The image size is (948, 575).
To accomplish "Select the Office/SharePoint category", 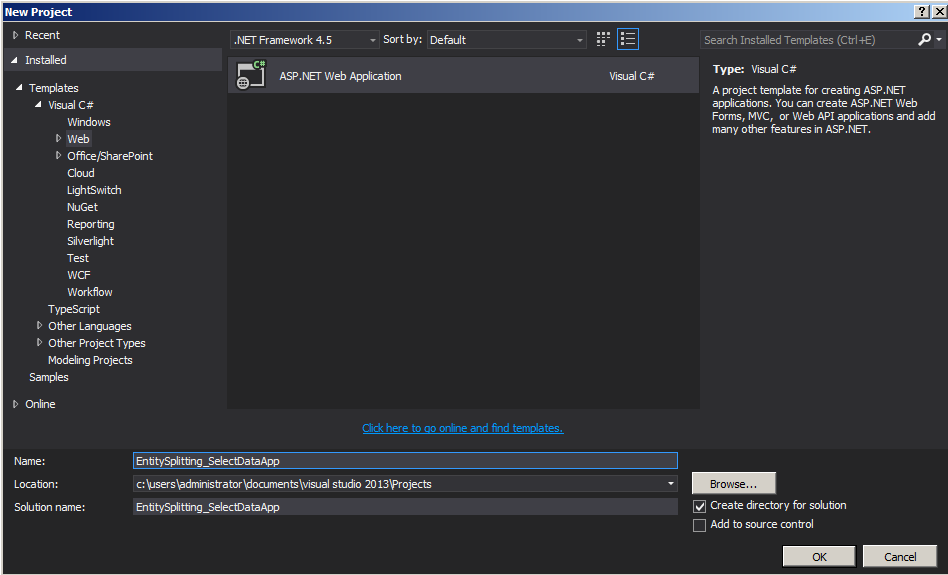I will point(110,156).
